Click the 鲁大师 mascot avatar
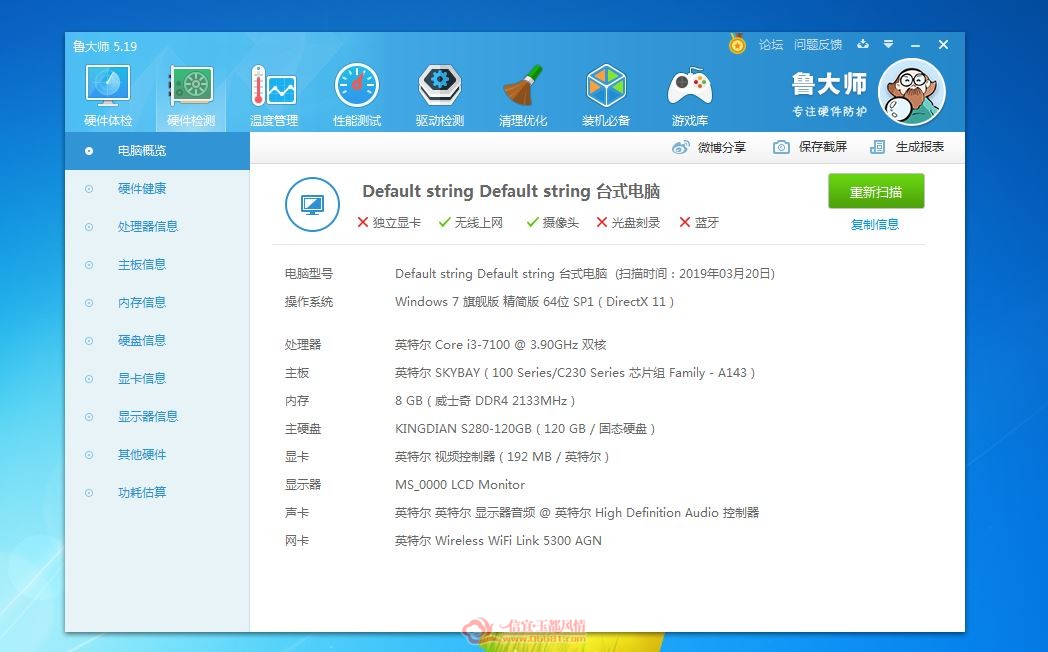This screenshot has width=1048, height=652. (x=911, y=92)
